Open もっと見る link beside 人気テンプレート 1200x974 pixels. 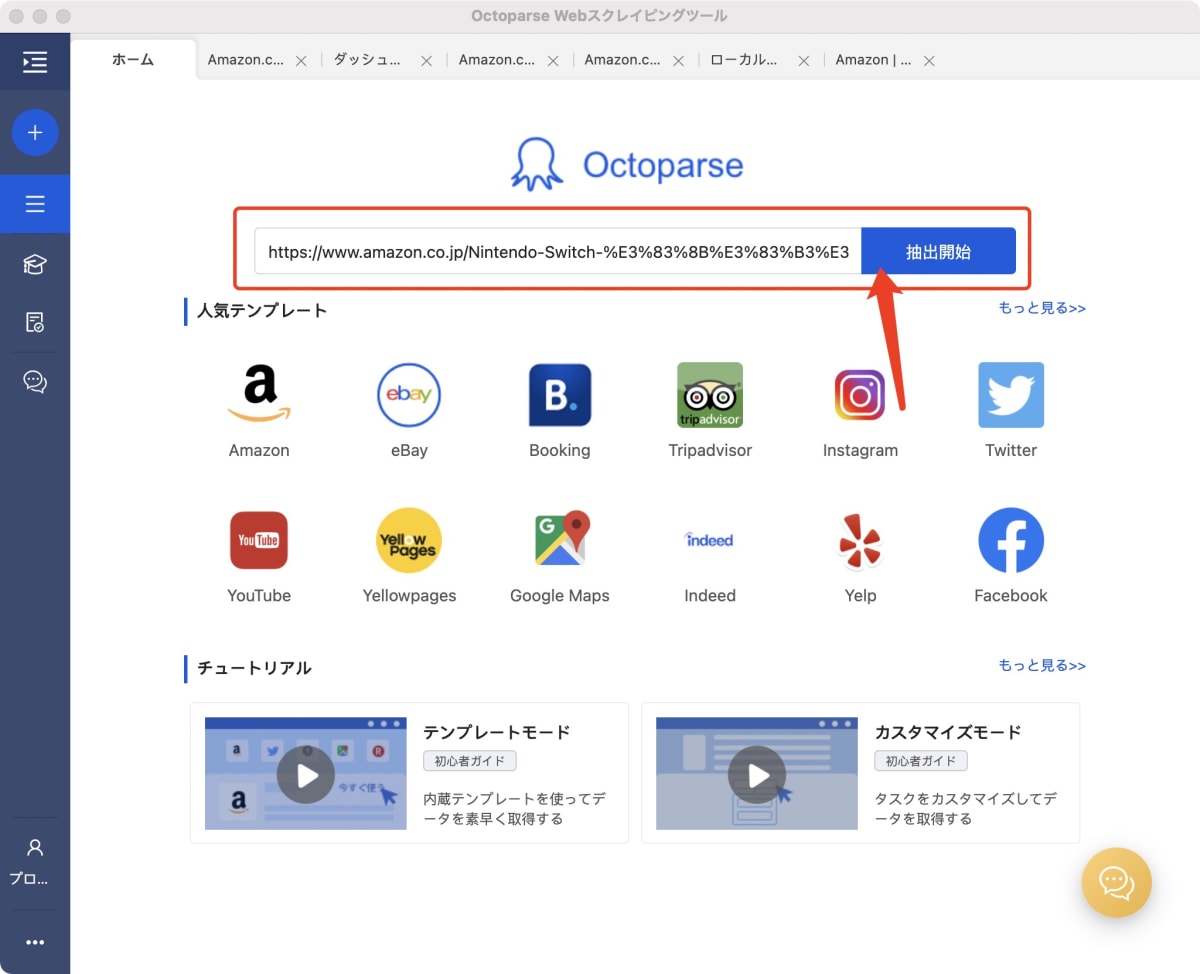(1042, 308)
